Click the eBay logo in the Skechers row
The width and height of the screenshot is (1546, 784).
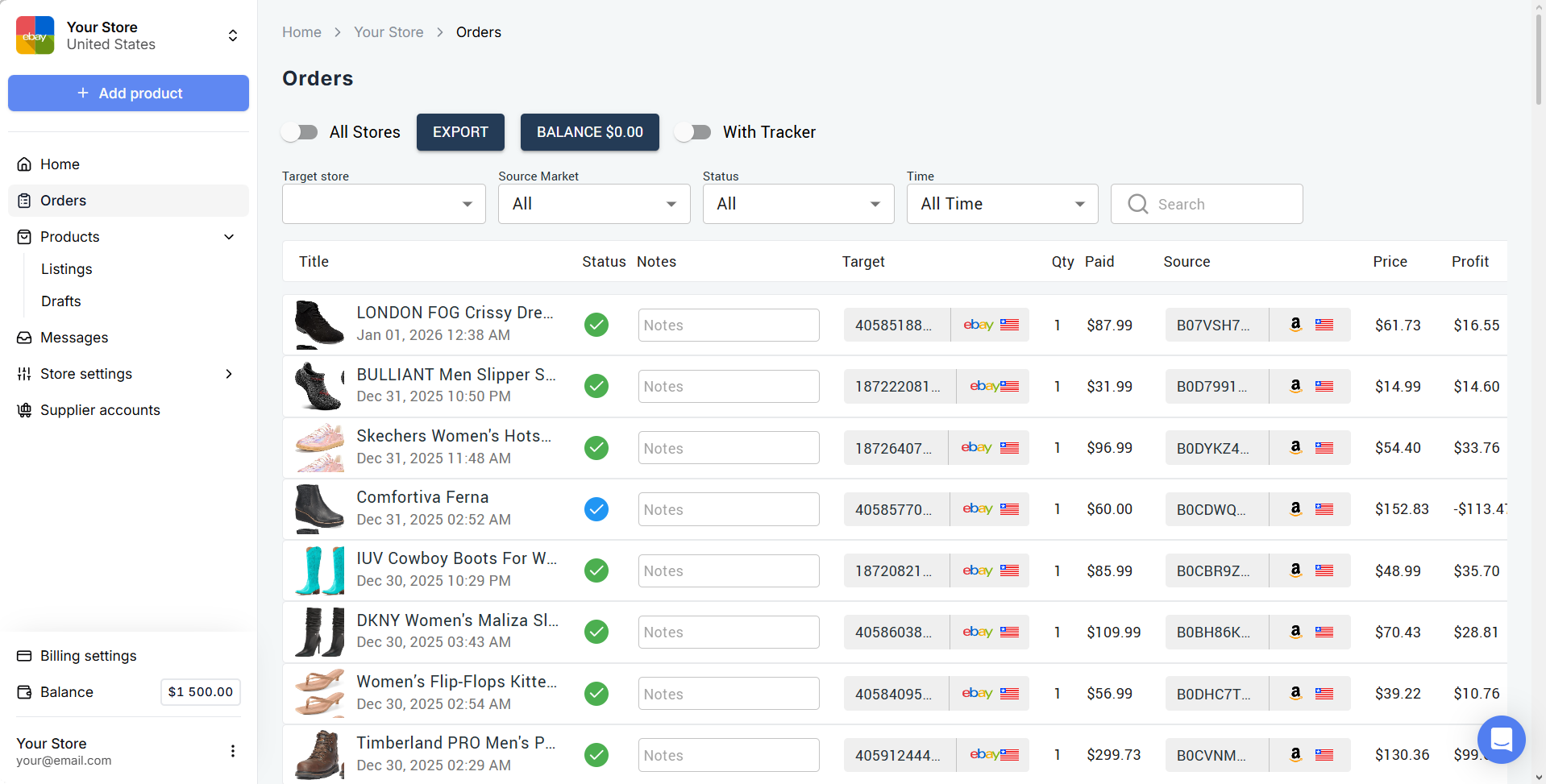coord(976,448)
